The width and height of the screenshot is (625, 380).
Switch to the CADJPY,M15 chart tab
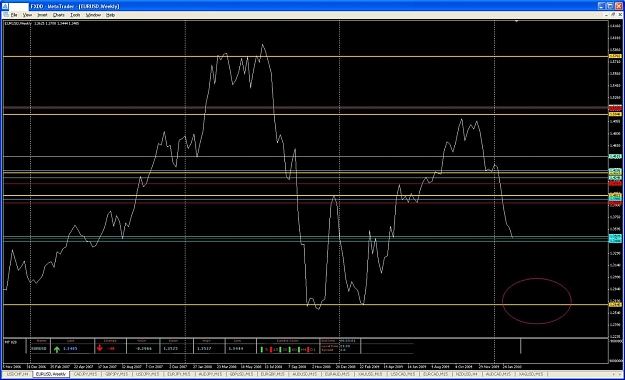(x=85, y=374)
